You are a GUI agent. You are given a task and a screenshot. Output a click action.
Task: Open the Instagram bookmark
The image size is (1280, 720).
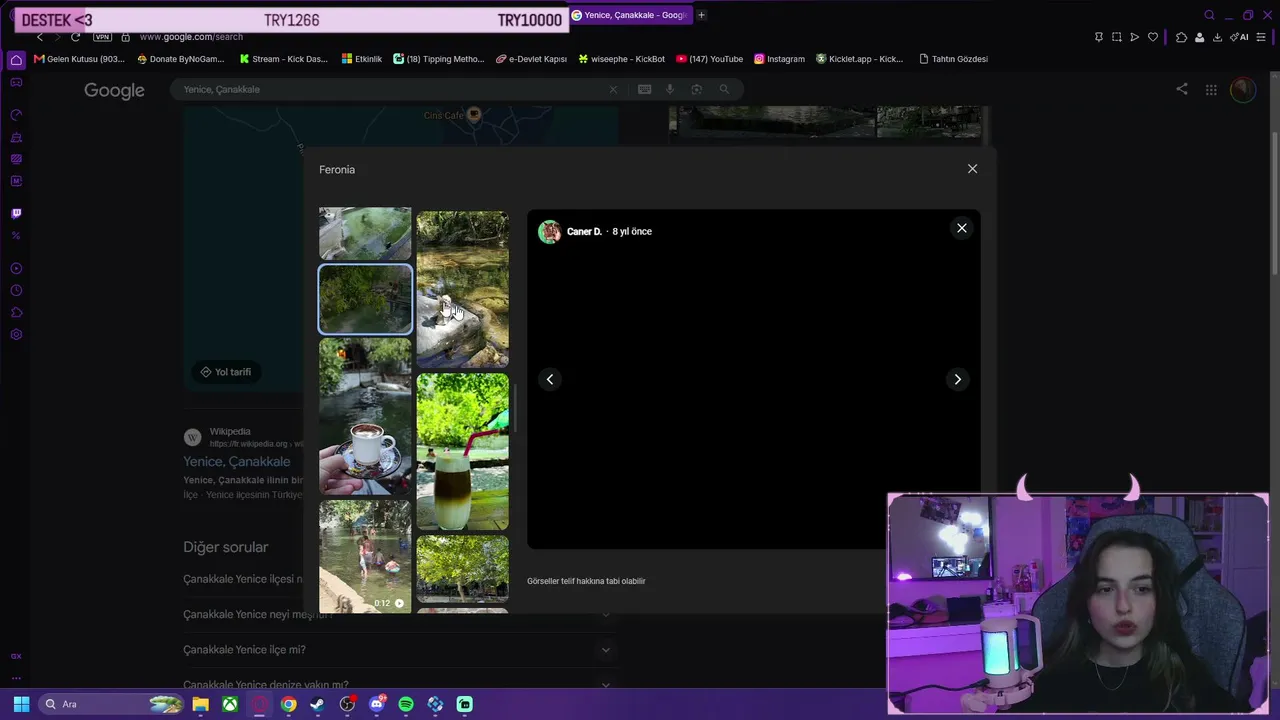(x=779, y=59)
